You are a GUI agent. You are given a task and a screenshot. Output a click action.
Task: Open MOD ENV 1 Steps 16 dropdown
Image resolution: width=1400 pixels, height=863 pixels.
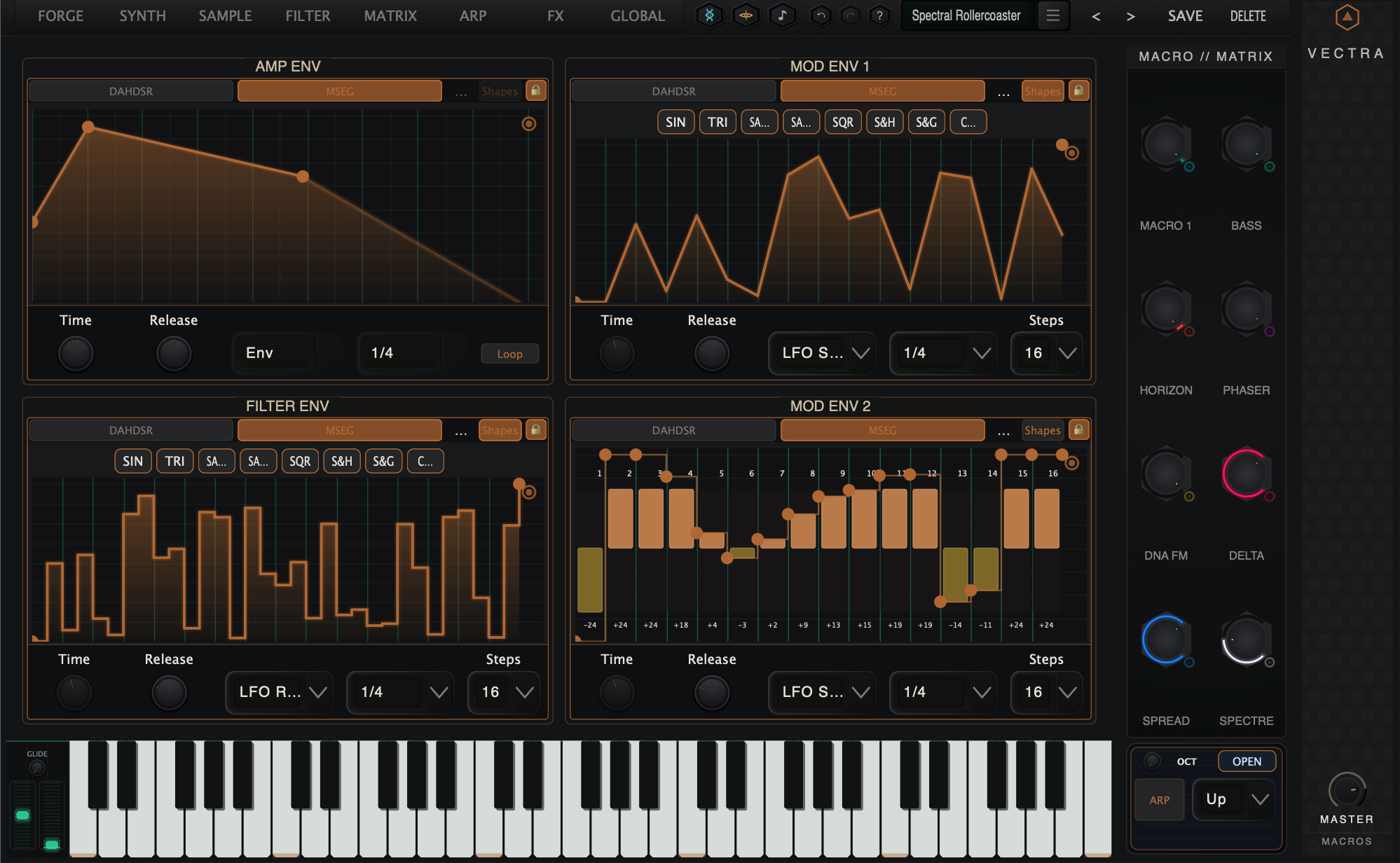[1047, 353]
